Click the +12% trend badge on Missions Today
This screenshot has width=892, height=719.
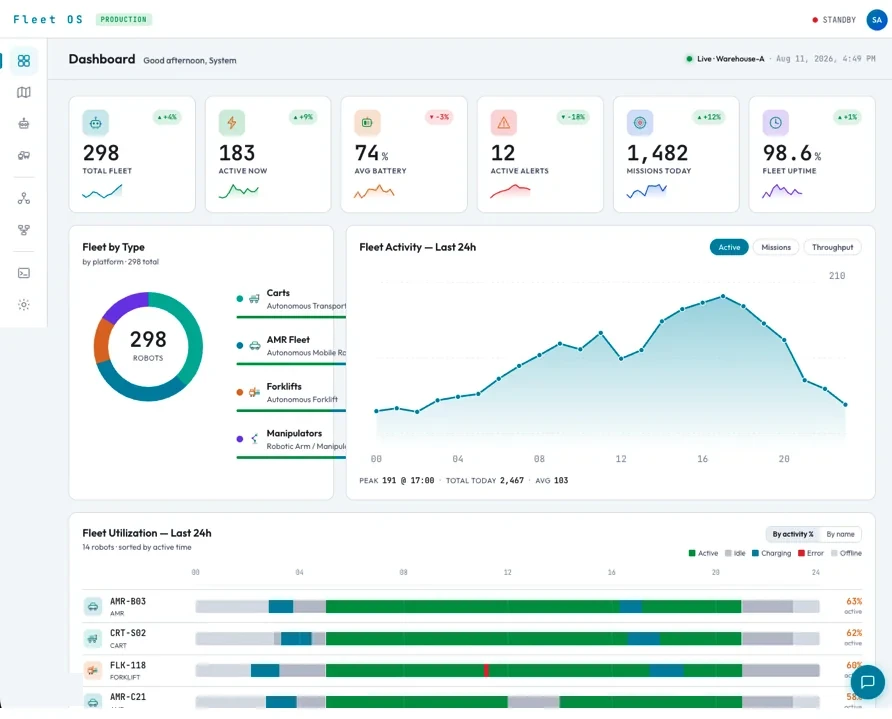(709, 117)
